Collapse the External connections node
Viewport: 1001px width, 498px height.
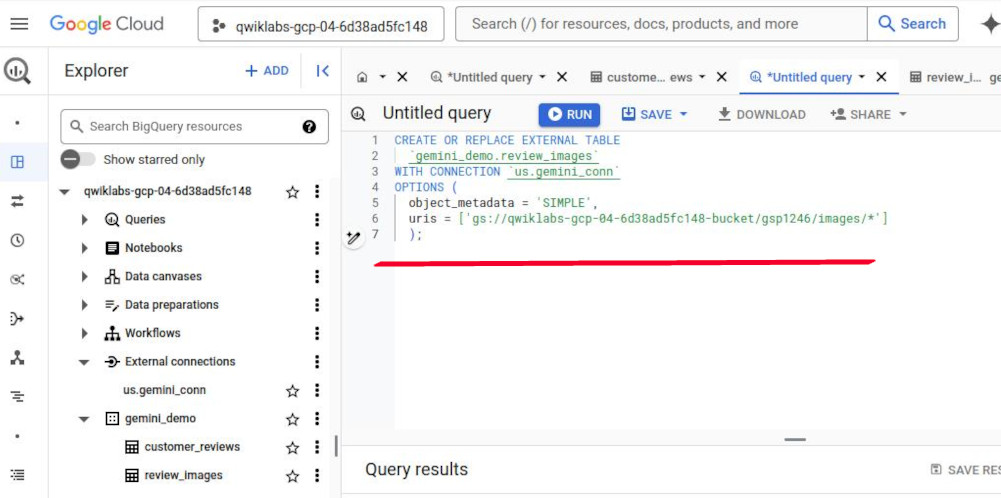click(84, 362)
